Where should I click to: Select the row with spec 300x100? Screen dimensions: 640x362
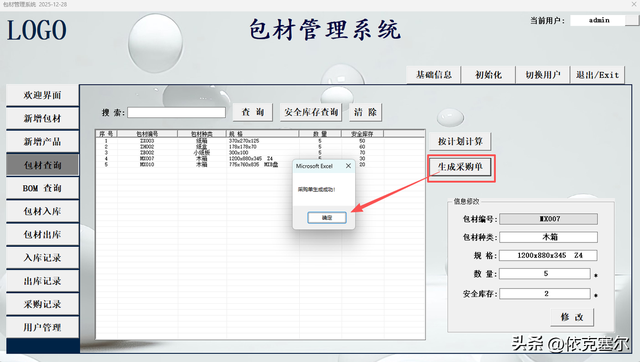[260, 153]
